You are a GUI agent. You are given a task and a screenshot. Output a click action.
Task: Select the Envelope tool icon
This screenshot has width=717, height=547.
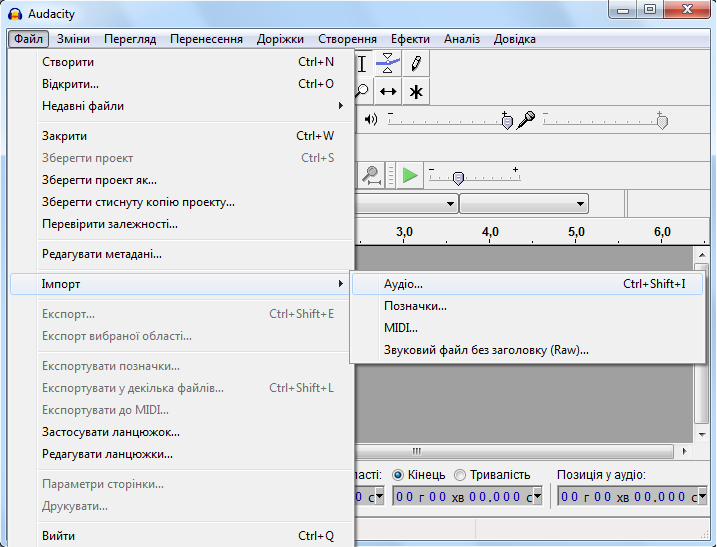coord(388,63)
